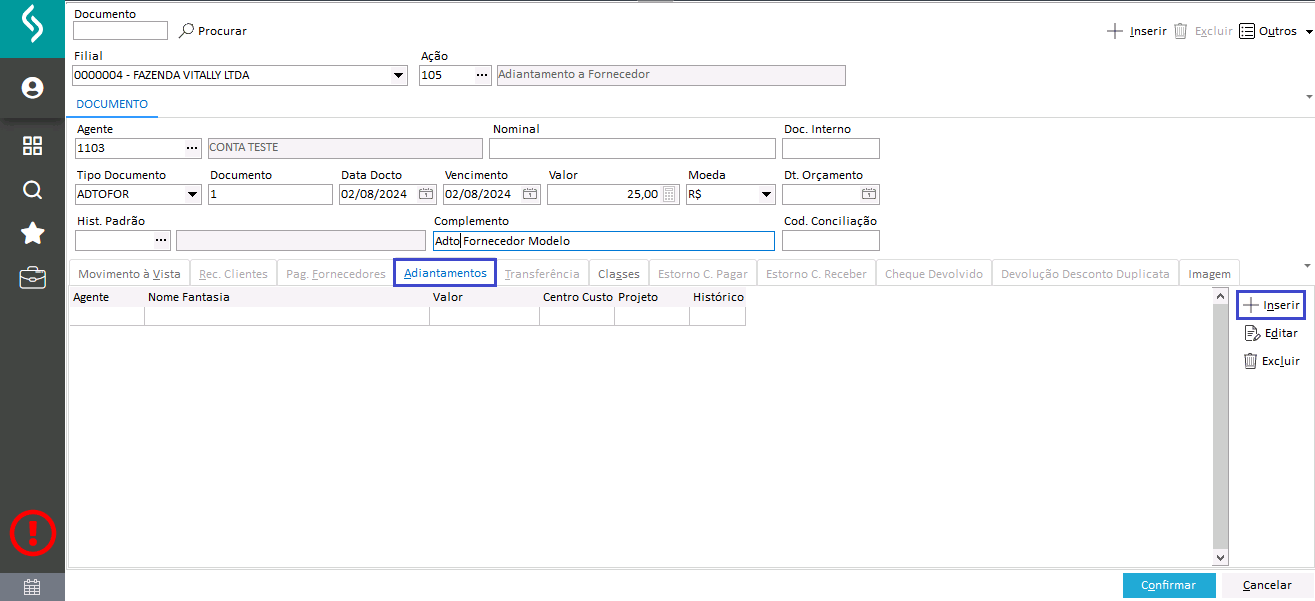Switch to the Movimento à Vista tab
The image size is (1315, 601).
pos(129,273)
